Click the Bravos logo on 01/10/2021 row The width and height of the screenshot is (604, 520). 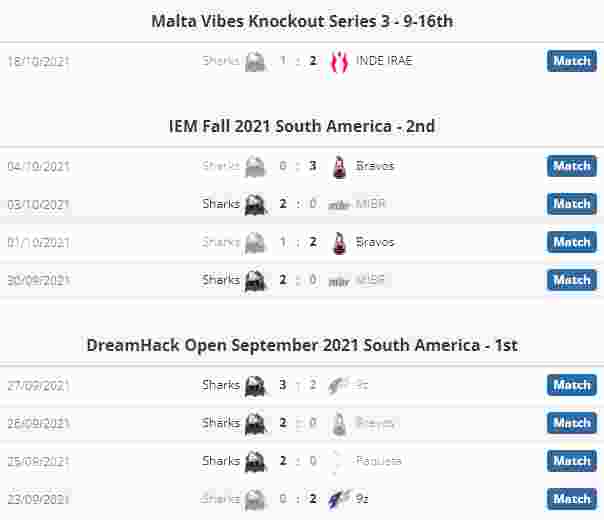click(x=339, y=243)
